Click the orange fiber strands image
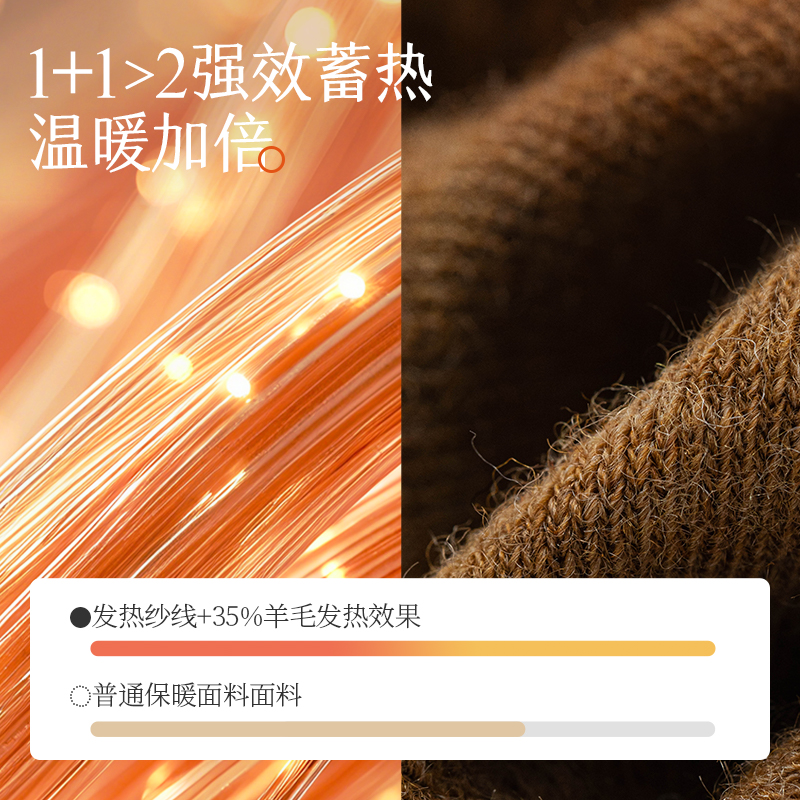Screen dimensions: 800x800 pyautogui.click(x=200, y=357)
